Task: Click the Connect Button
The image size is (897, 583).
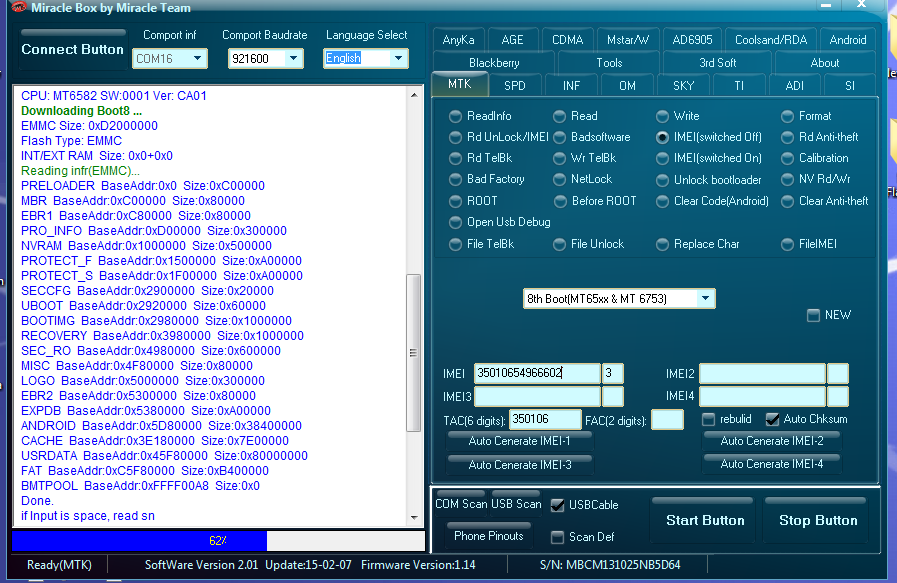Action: 73,49
